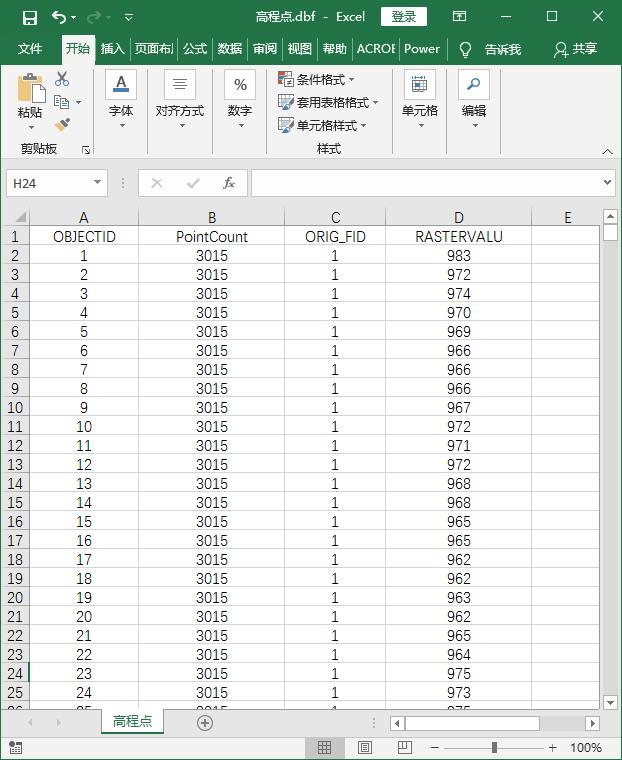Select row 12 header

point(15,445)
